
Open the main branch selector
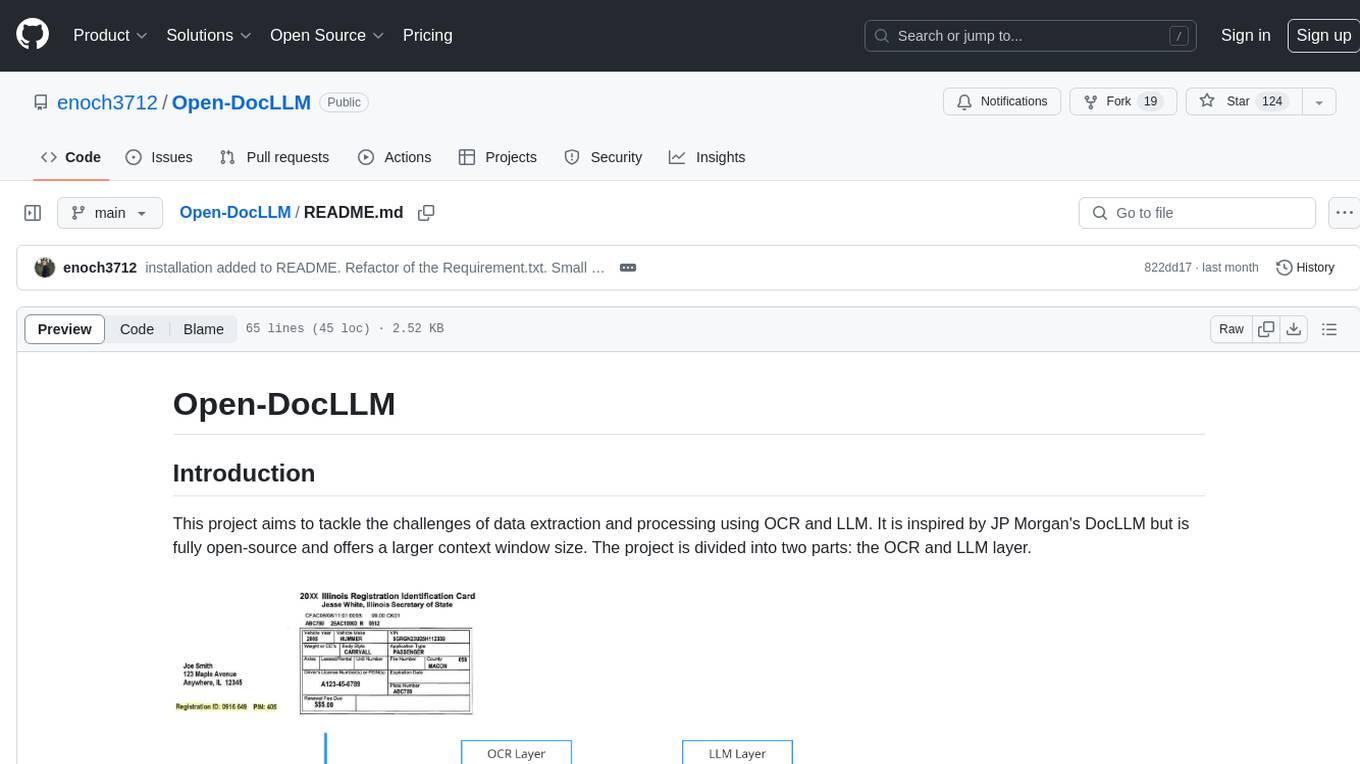tap(109, 213)
